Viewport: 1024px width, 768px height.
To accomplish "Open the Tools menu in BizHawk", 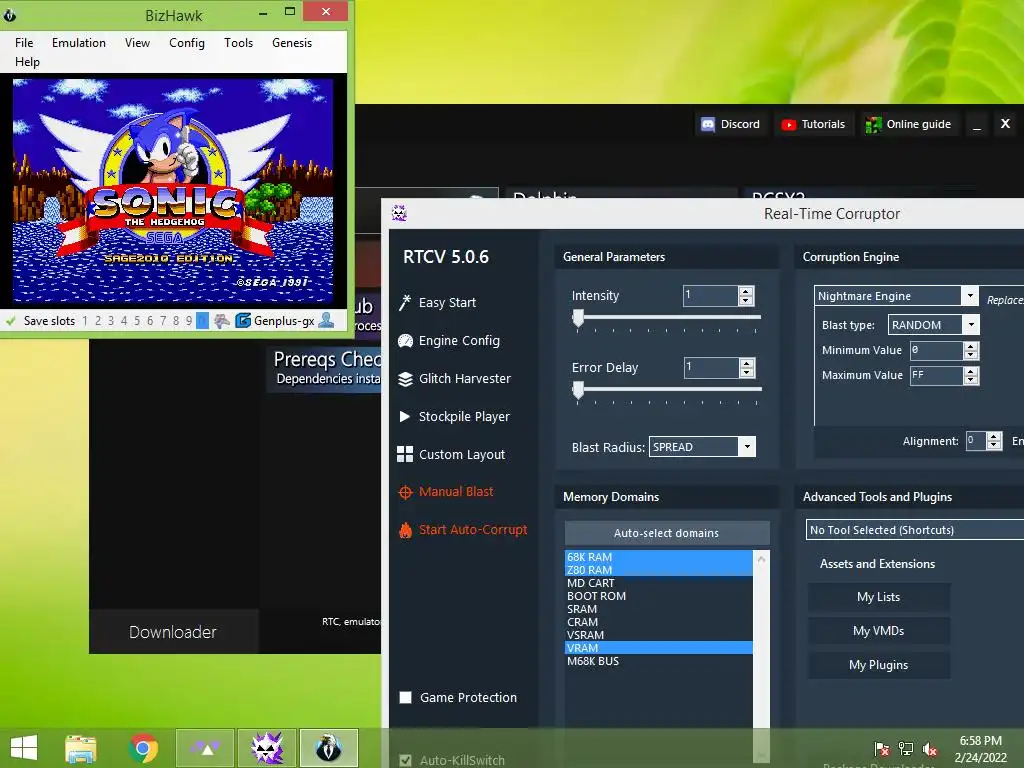I will coord(238,42).
